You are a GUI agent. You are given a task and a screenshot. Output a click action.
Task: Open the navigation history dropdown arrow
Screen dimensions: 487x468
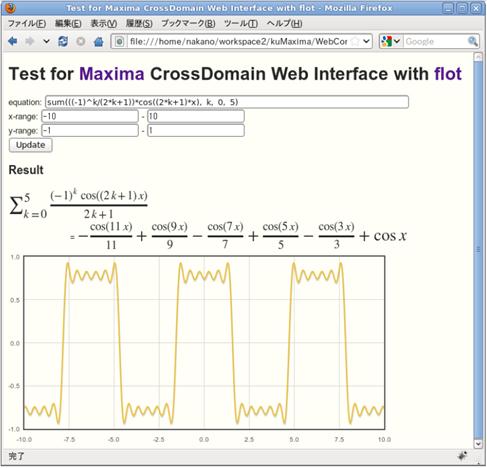click(x=46, y=42)
